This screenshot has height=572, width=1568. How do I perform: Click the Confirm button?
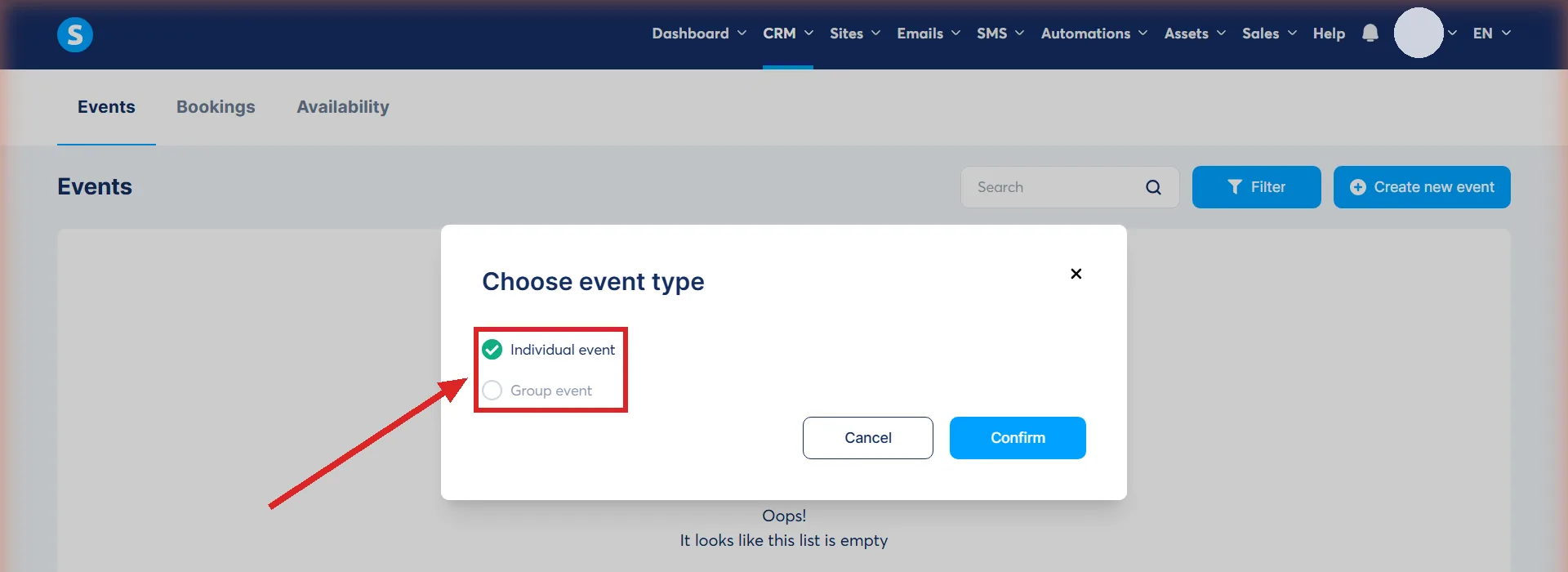pyautogui.click(x=1018, y=438)
